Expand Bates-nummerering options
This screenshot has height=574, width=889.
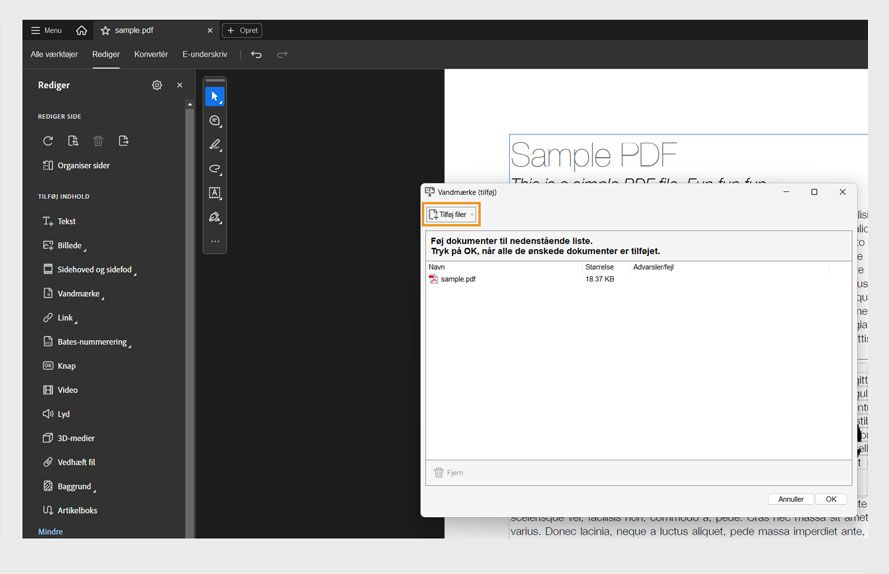tap(87, 342)
